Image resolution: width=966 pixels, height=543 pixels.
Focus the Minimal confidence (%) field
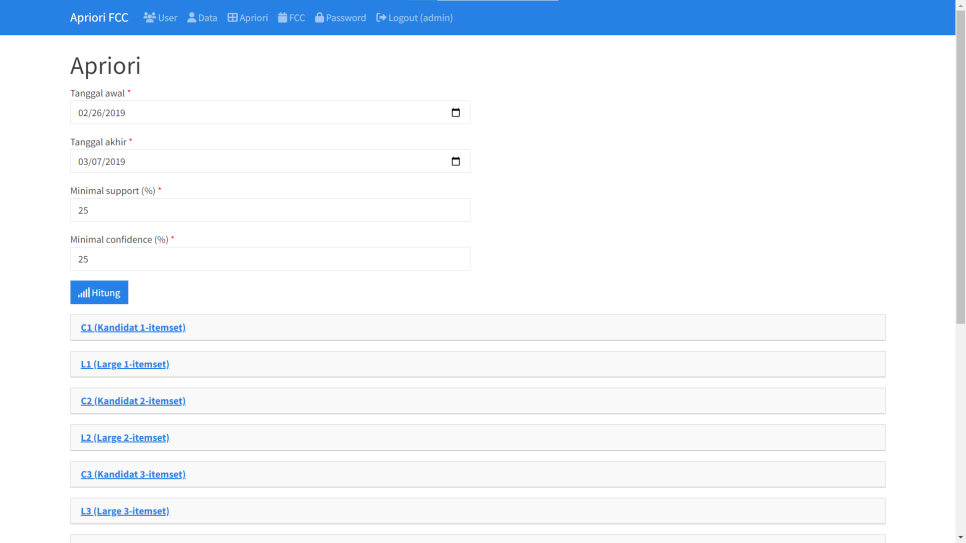[x=270, y=259]
